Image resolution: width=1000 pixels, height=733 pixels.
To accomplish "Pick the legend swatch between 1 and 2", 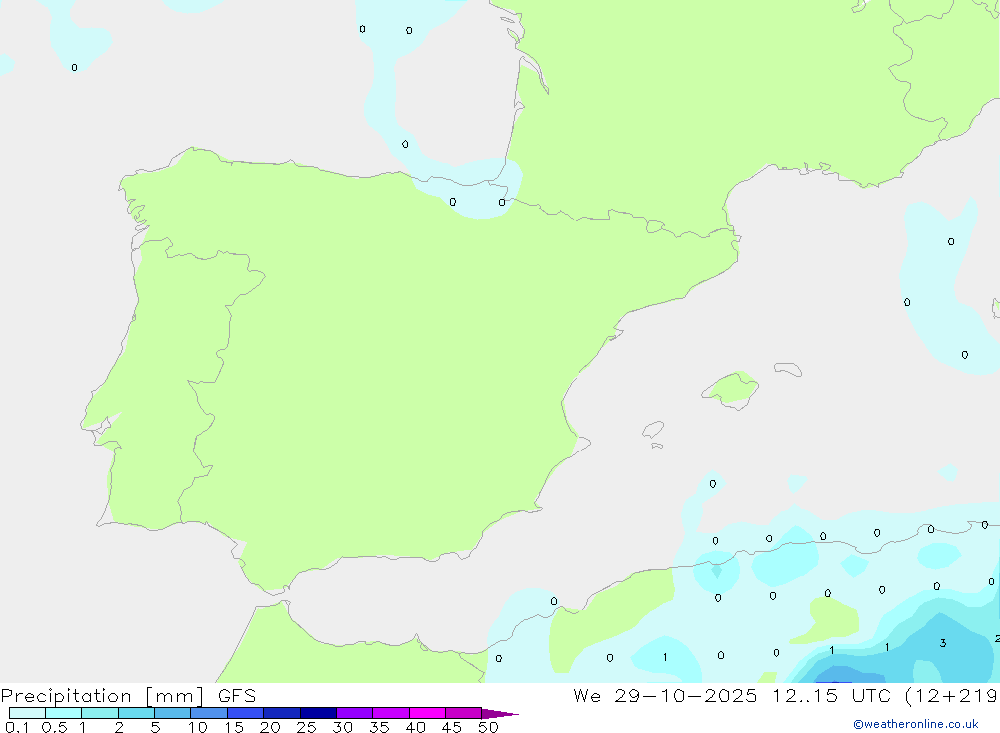I will tap(100, 713).
